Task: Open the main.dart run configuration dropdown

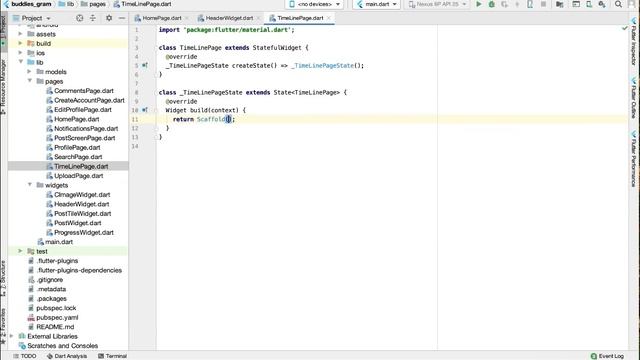Action: click(x=376, y=4)
